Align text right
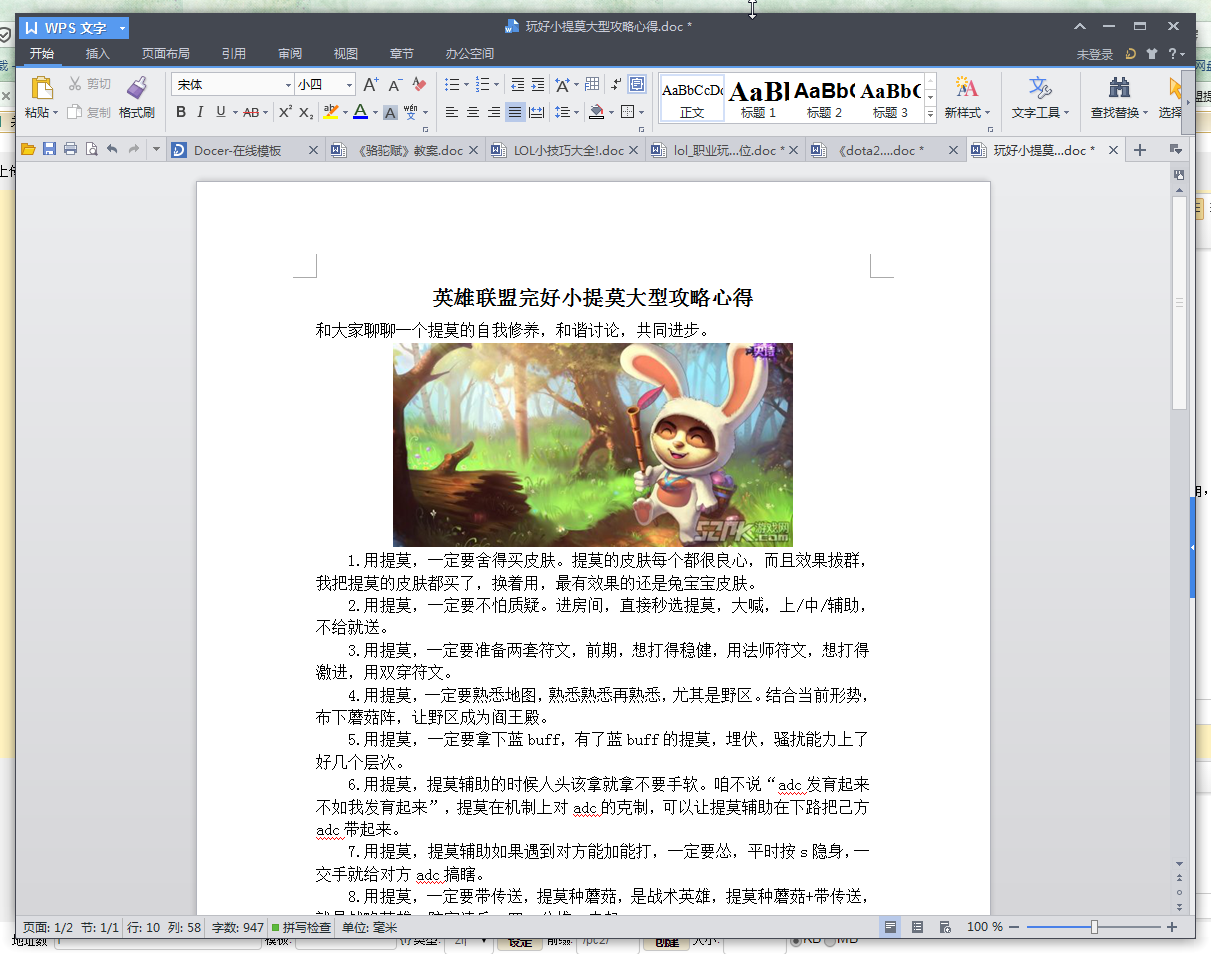This screenshot has height=954, width=1211. coord(494,112)
